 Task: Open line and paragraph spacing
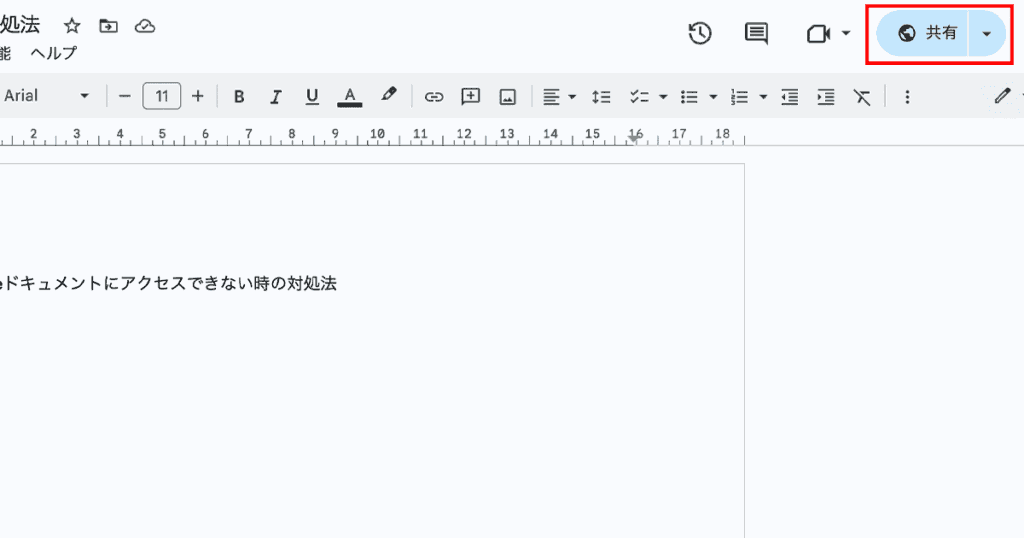601,97
